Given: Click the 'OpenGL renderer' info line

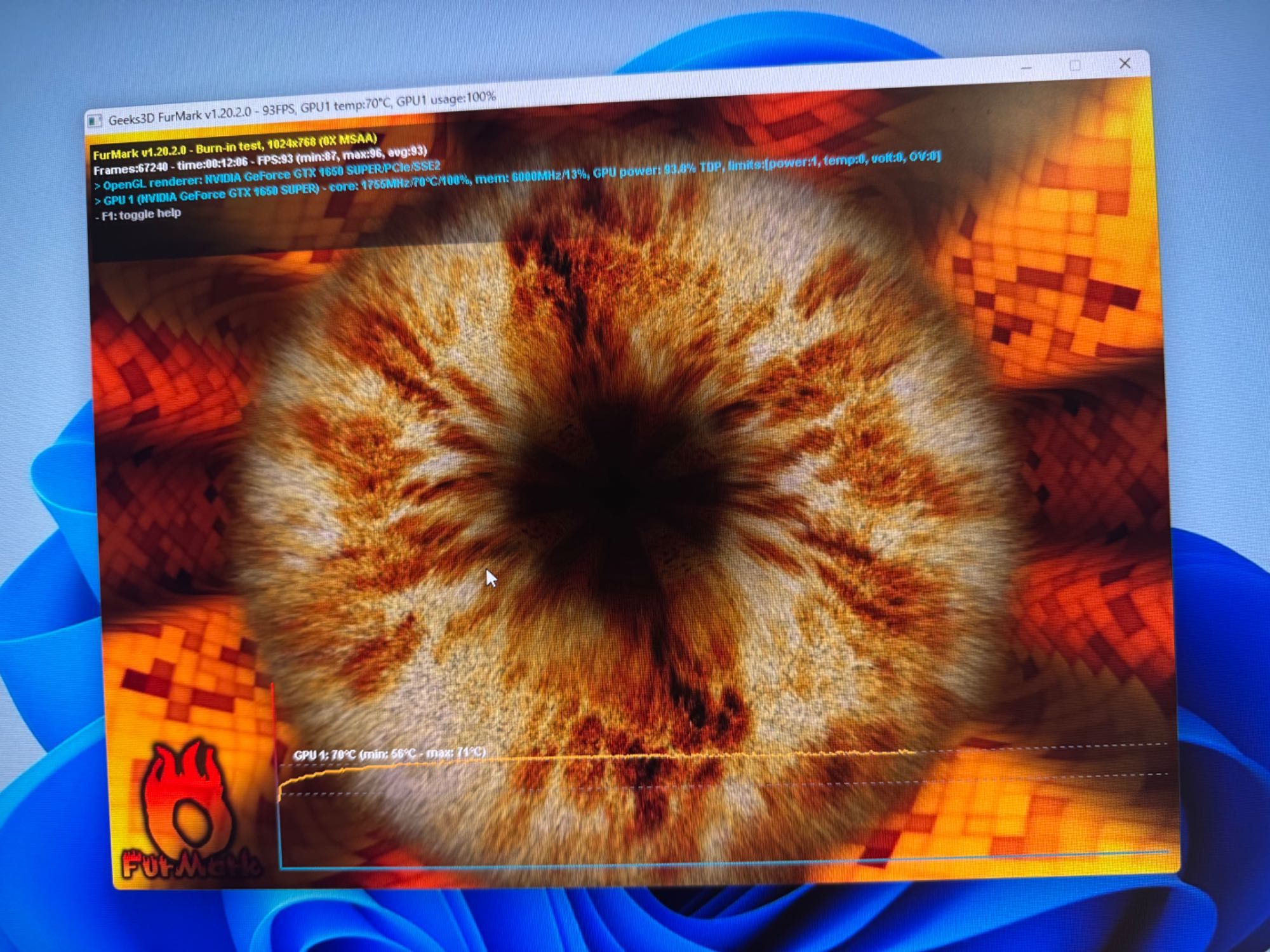Looking at the screenshot, I should coord(267,176).
